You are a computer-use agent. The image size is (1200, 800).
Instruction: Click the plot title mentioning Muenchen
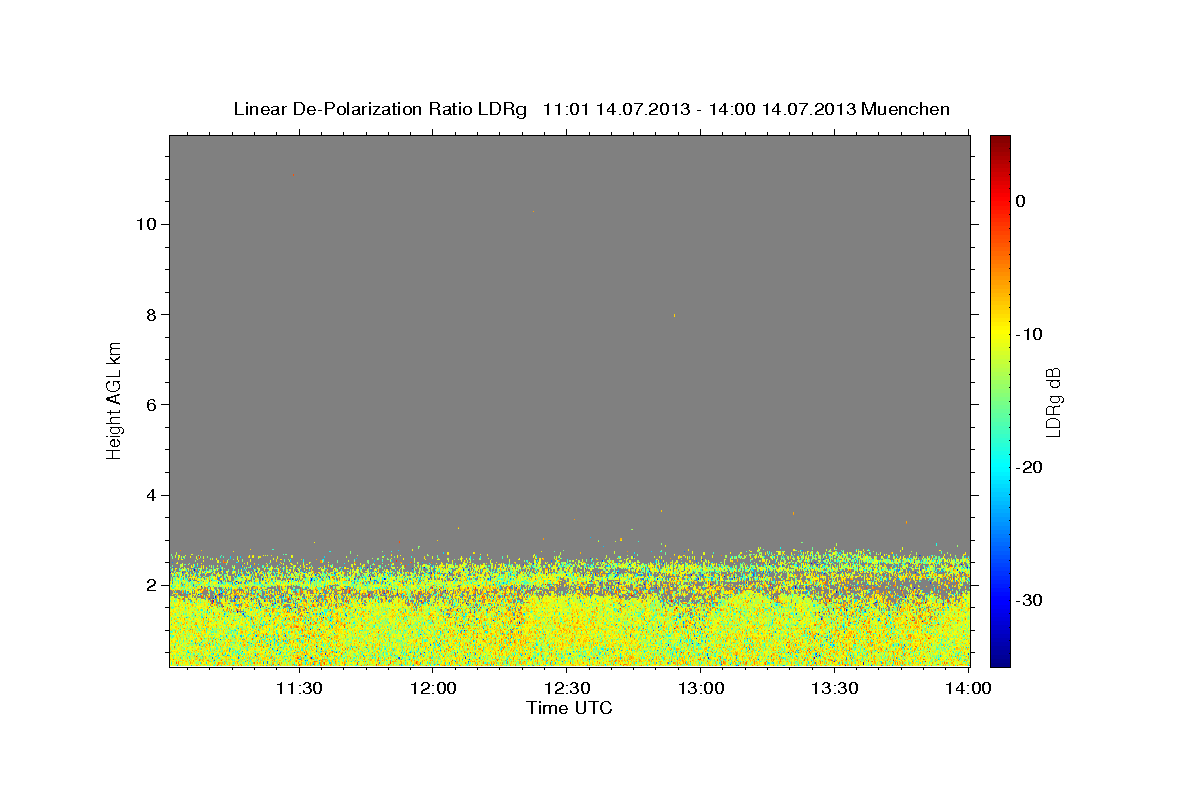[x=591, y=109]
